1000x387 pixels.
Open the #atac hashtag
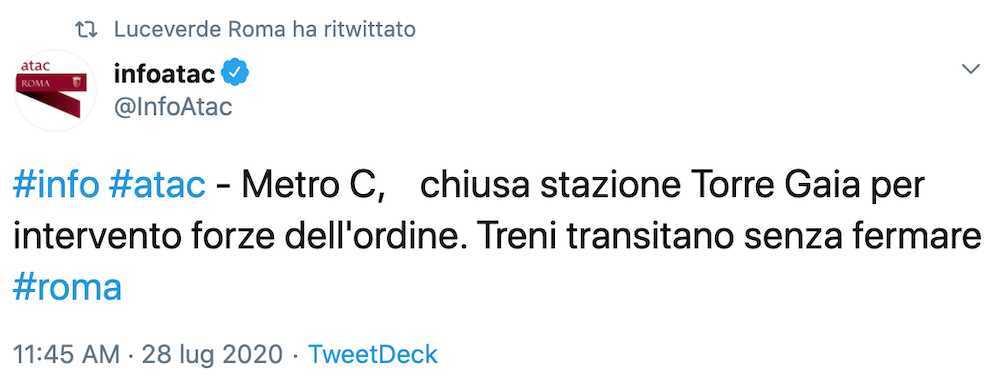(157, 186)
